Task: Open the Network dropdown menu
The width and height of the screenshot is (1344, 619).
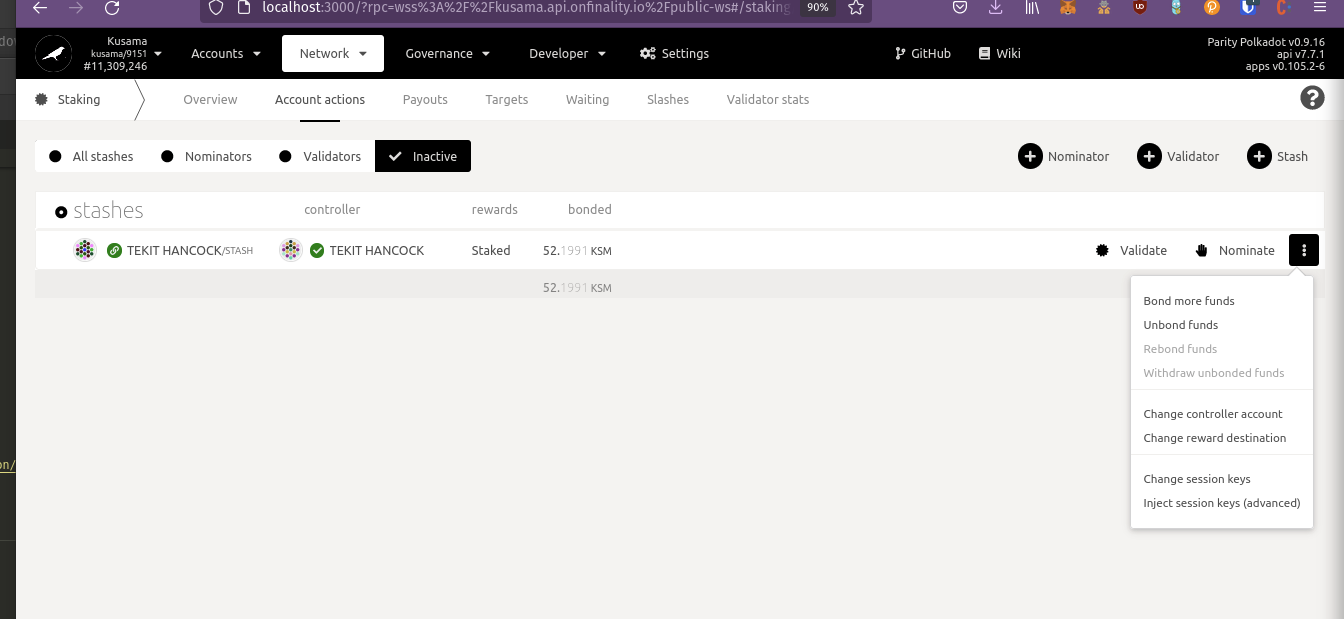Action: [x=333, y=54]
